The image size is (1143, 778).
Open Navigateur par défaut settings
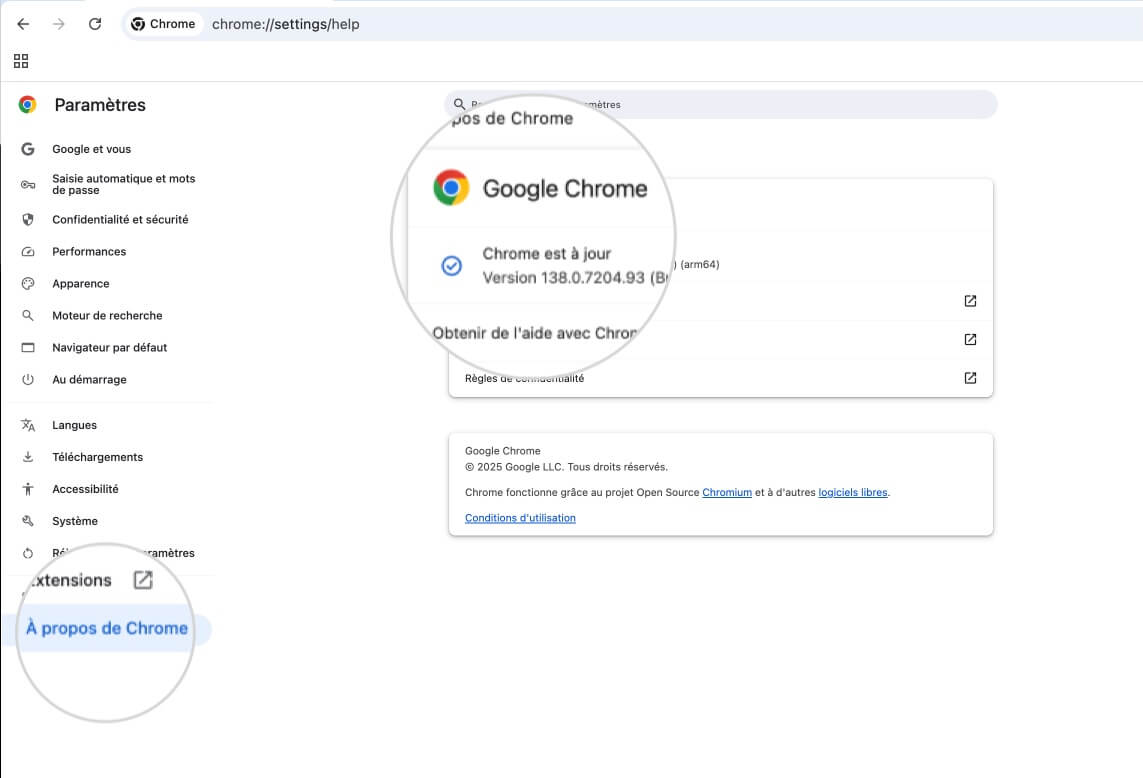[109, 348]
